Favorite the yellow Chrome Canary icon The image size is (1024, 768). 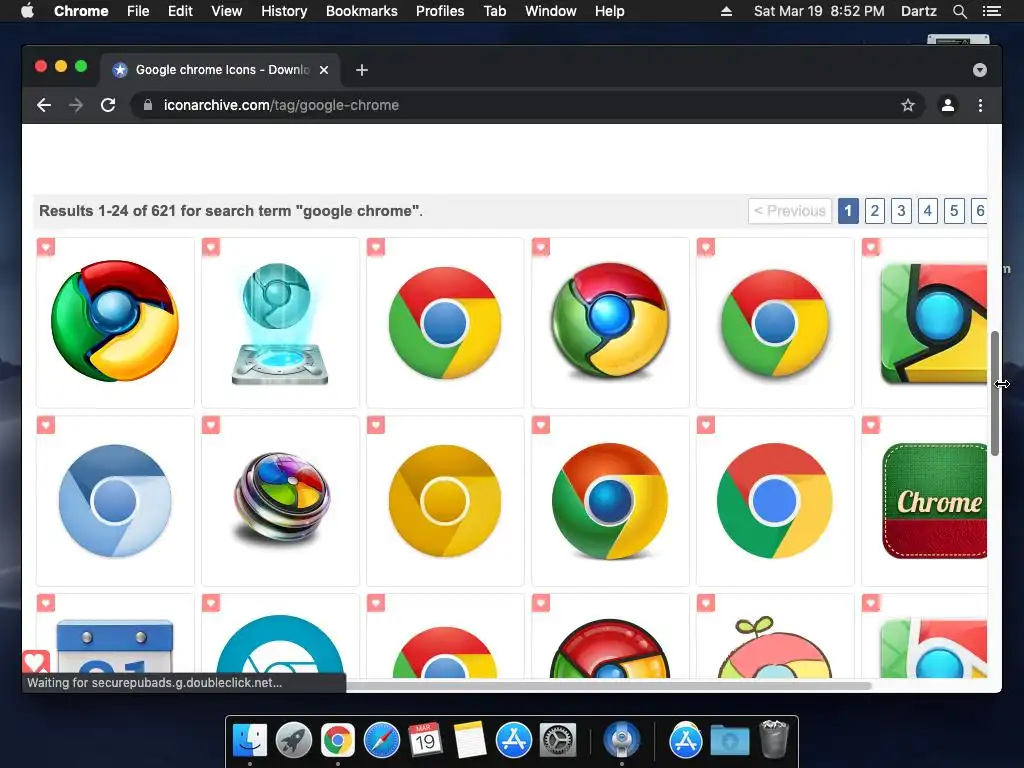pos(376,425)
